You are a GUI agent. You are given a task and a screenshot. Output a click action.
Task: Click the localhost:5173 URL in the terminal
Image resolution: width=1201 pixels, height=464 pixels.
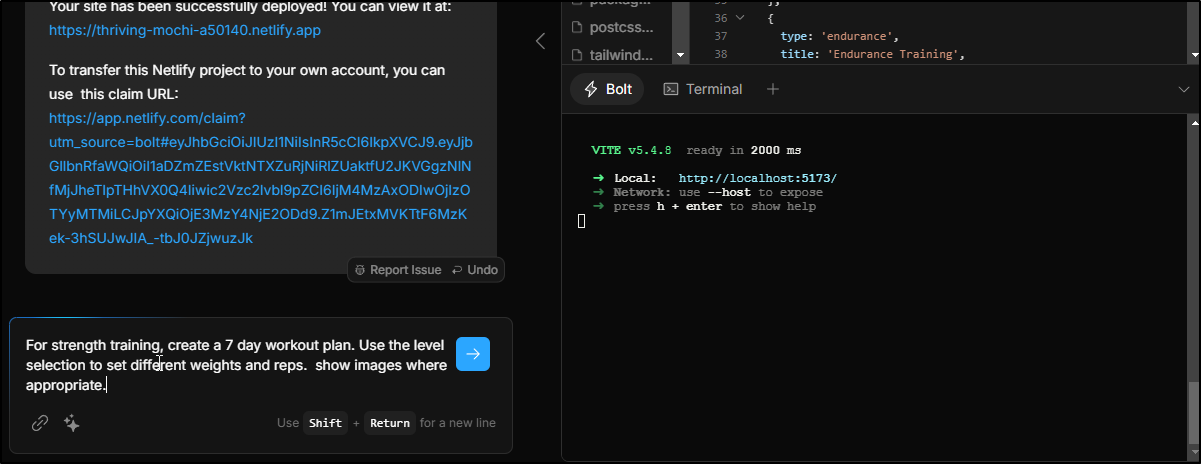[x=757, y=178]
